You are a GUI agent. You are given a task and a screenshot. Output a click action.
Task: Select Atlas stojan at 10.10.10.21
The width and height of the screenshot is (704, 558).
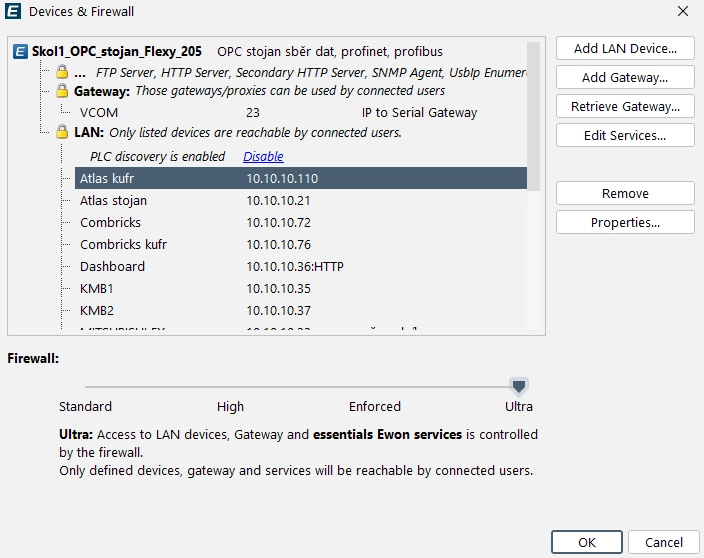point(114,201)
